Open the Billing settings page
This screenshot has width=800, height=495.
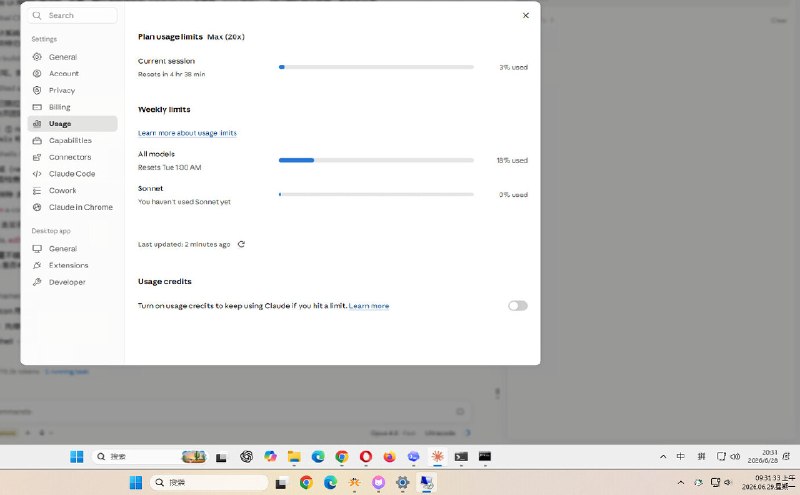[x=72, y=107]
